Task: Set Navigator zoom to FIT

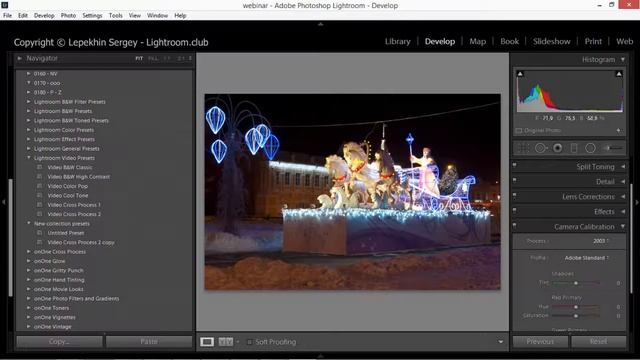Action: pos(139,58)
